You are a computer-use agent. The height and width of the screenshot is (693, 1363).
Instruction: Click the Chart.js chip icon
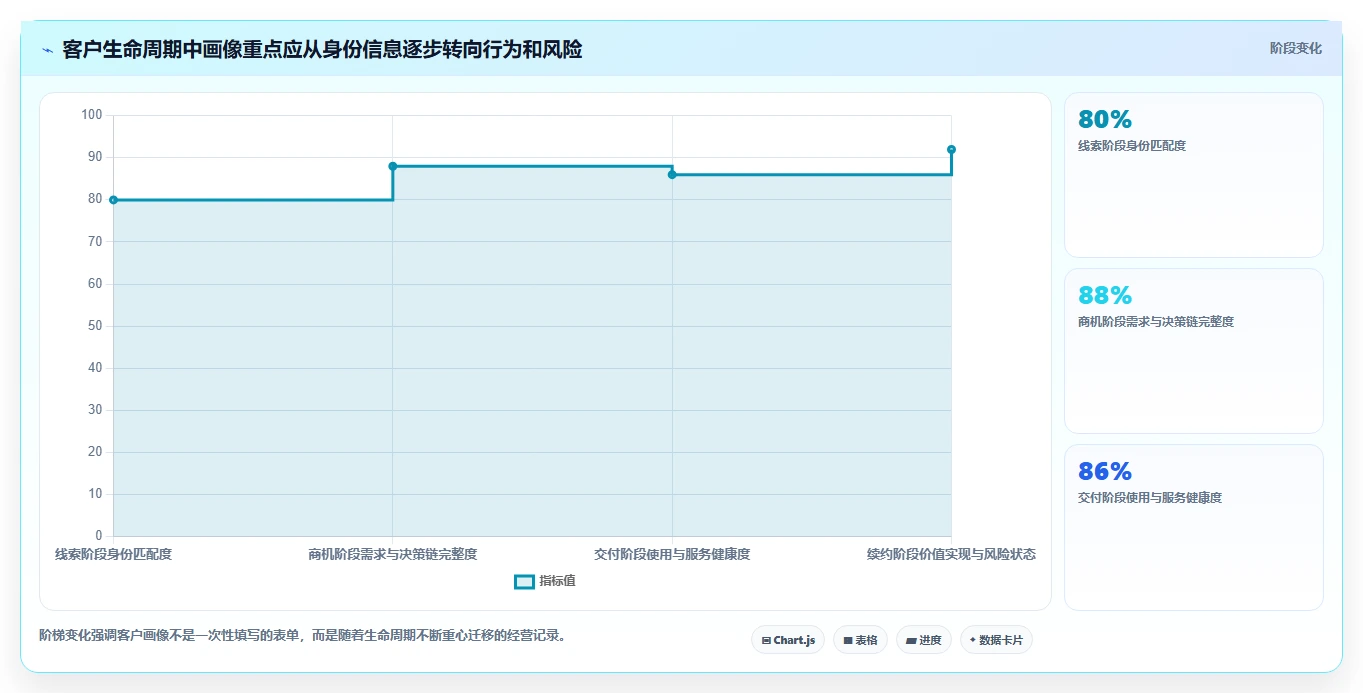[766, 640]
